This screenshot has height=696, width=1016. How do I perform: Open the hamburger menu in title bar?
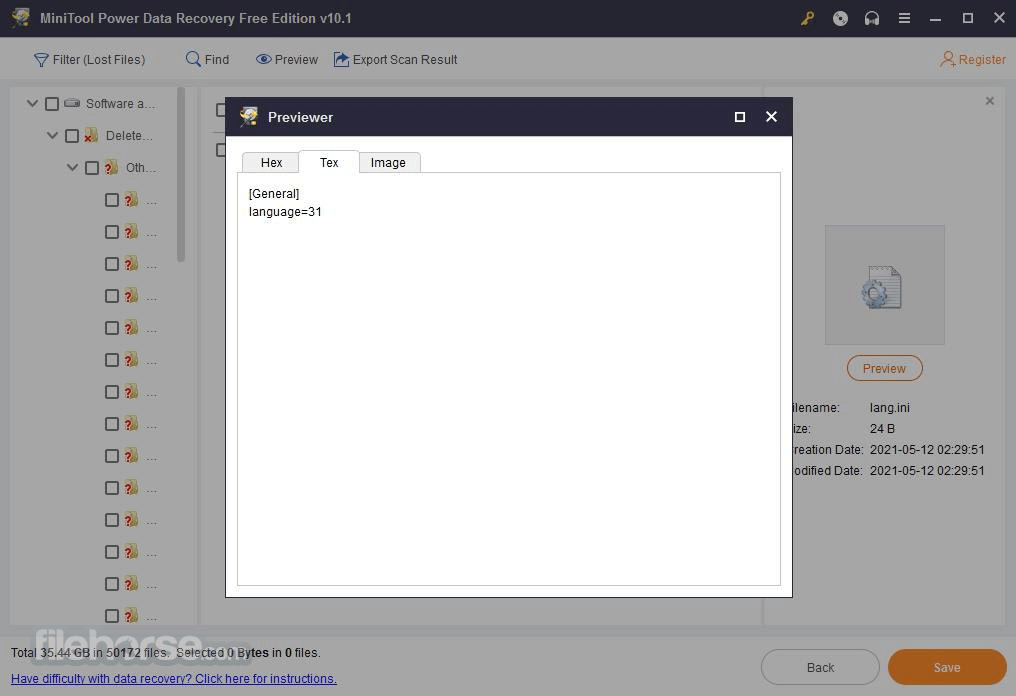904,18
